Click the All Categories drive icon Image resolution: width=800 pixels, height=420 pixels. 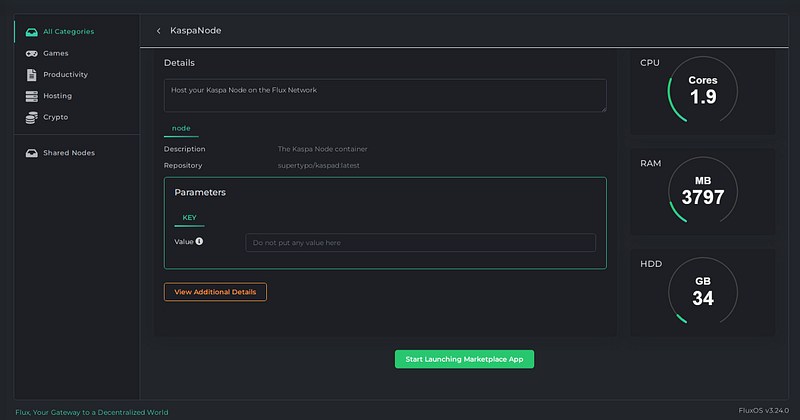[32, 32]
